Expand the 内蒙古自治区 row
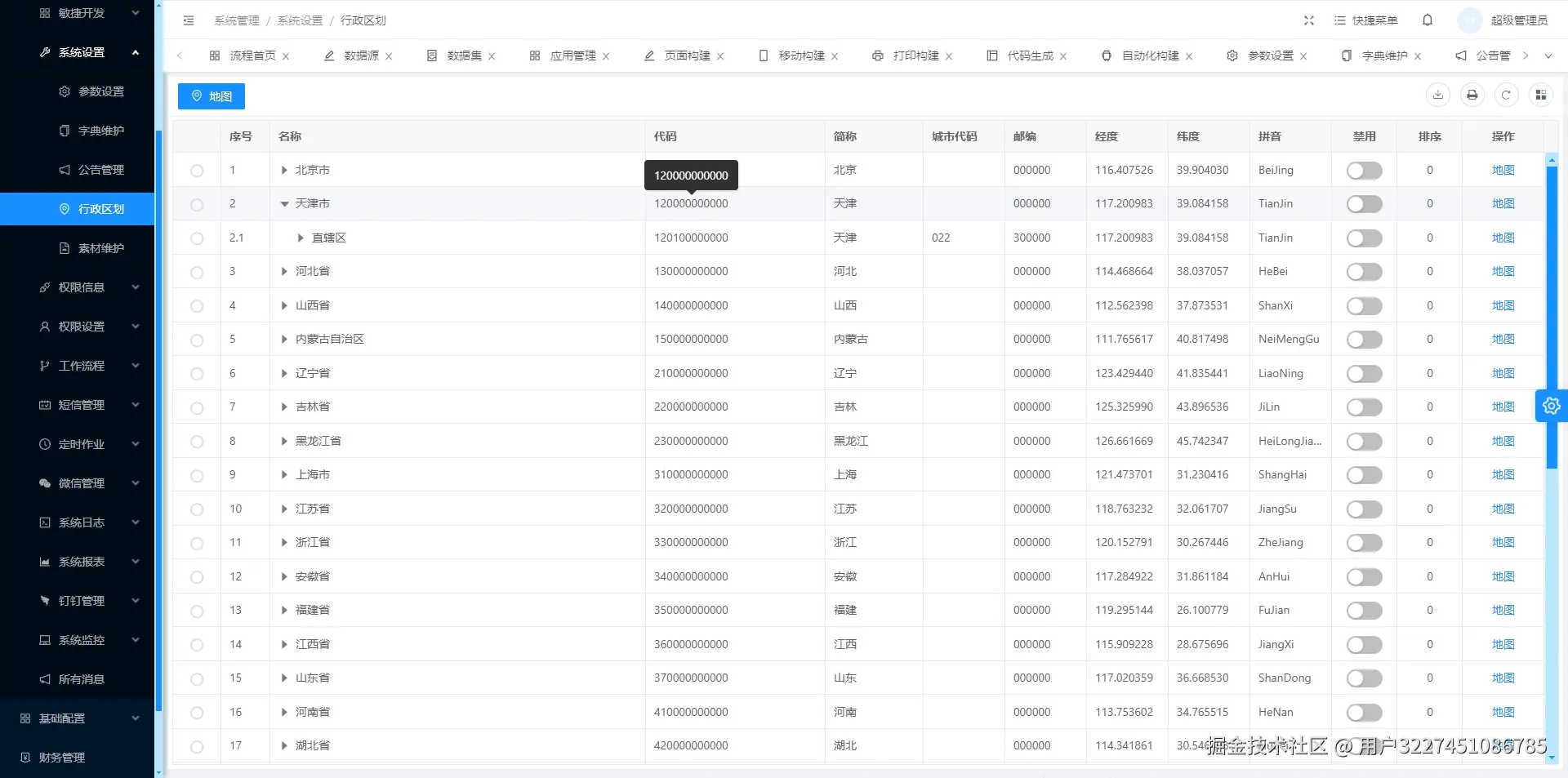The width and height of the screenshot is (1568, 778). click(x=284, y=339)
